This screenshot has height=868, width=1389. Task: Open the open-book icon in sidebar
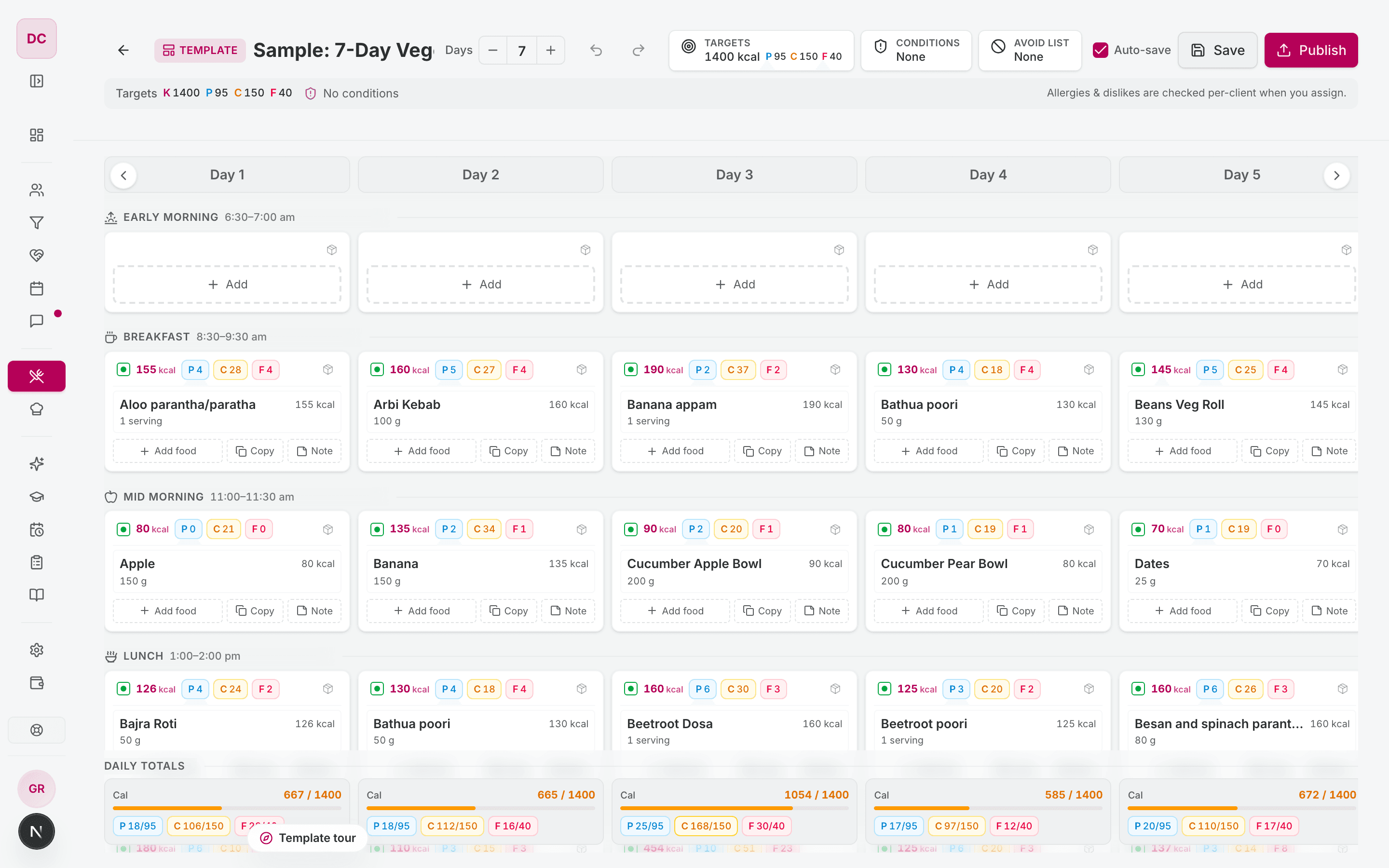(x=37, y=595)
